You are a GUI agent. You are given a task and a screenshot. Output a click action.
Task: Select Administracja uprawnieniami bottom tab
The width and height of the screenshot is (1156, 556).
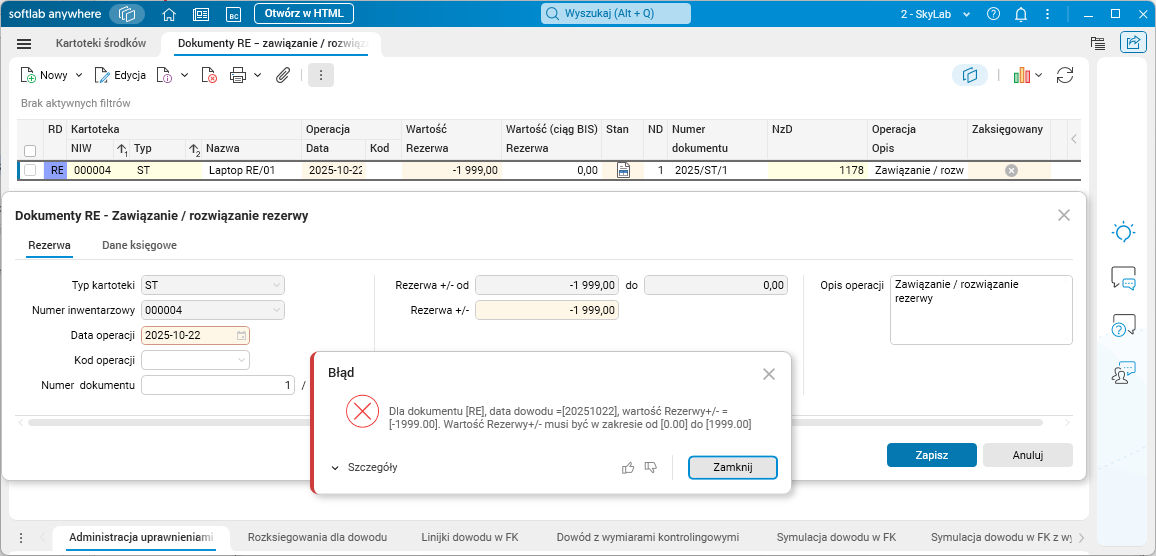(x=141, y=537)
